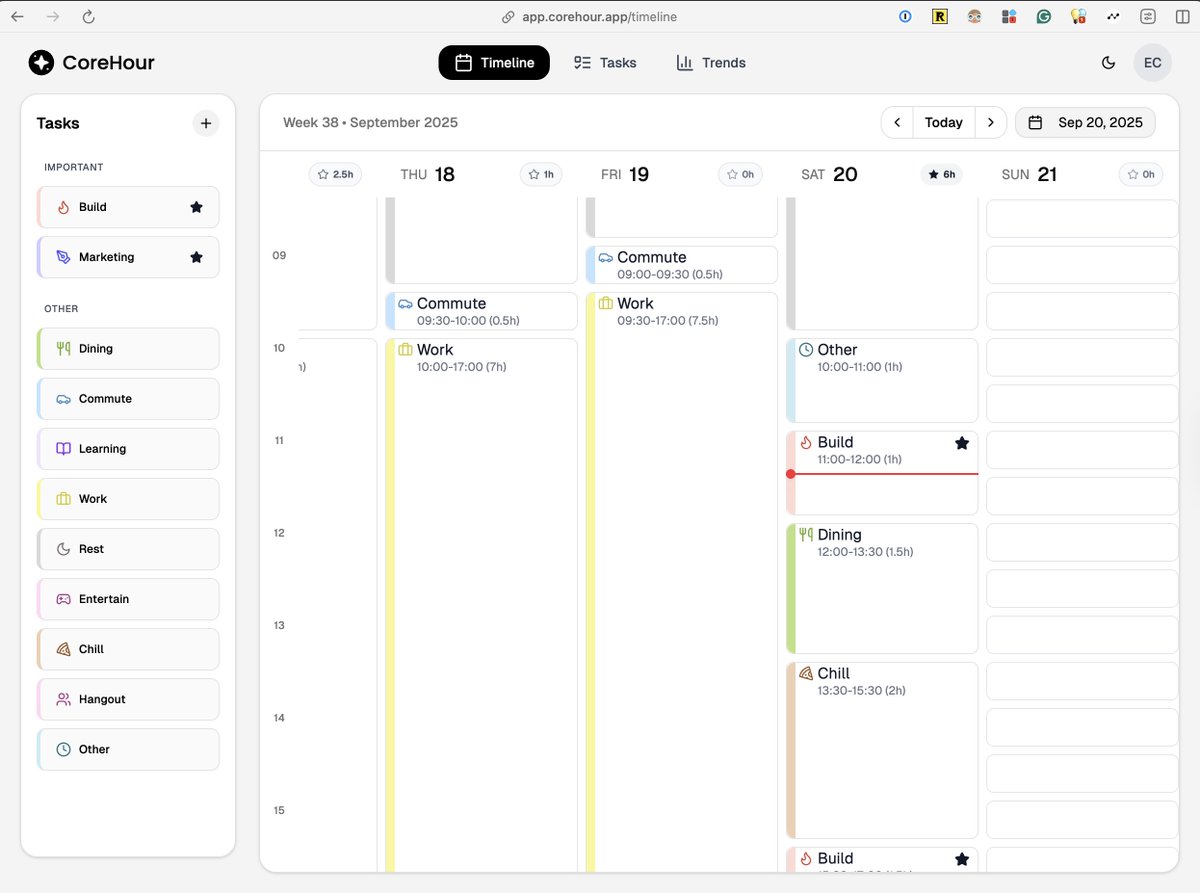Click the Commute car icon in sidebar
This screenshot has height=893, width=1200.
[x=63, y=399]
